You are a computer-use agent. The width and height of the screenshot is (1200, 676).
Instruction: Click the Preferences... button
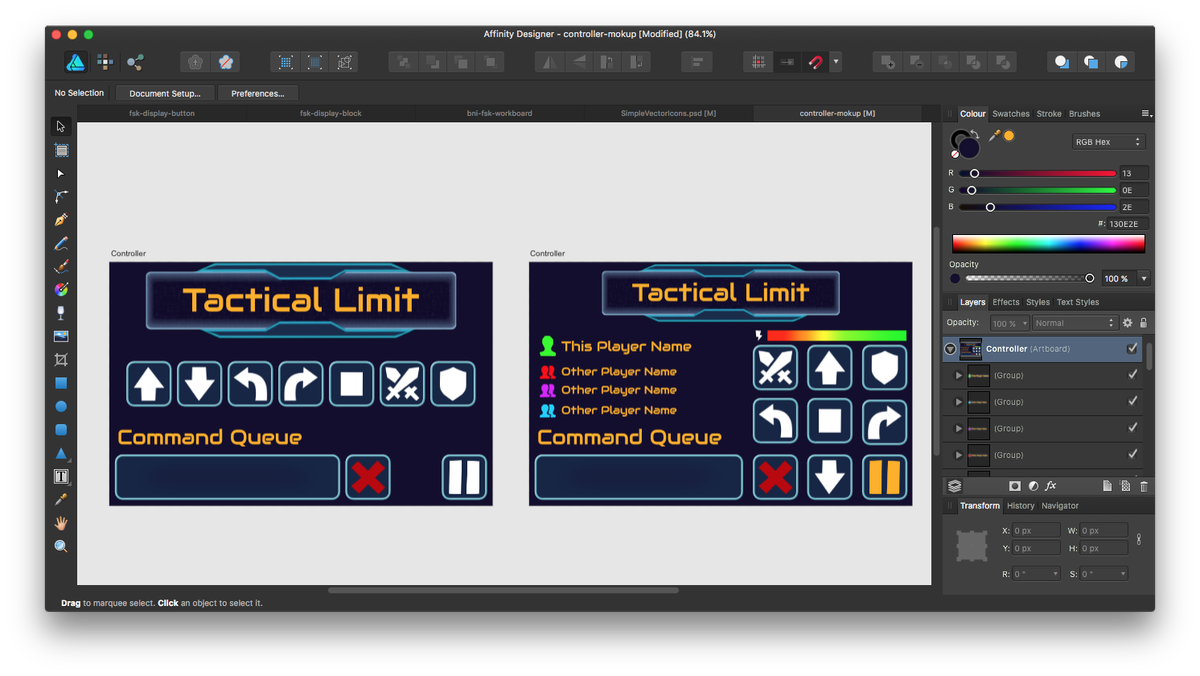pos(258,93)
